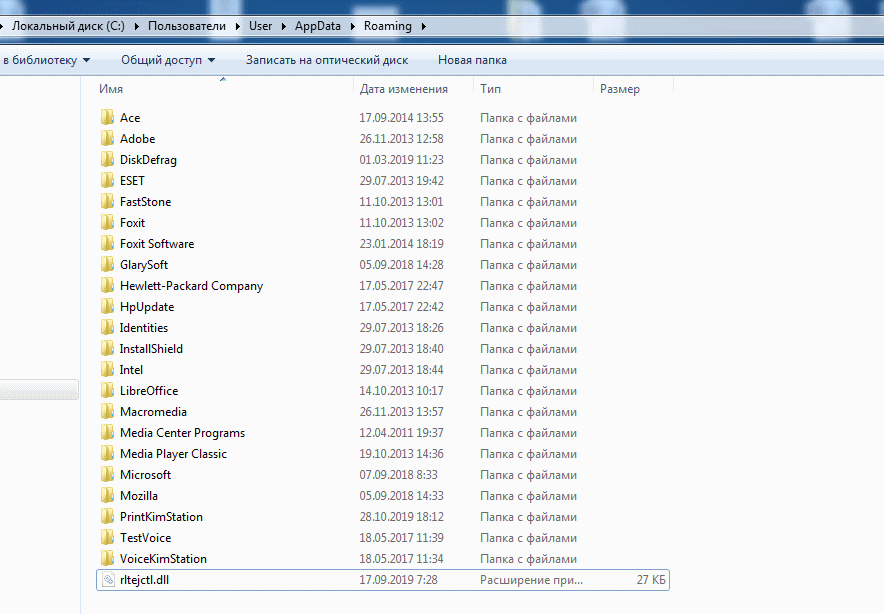
Task: Click Записать на оптический диск
Action: [x=327, y=60]
